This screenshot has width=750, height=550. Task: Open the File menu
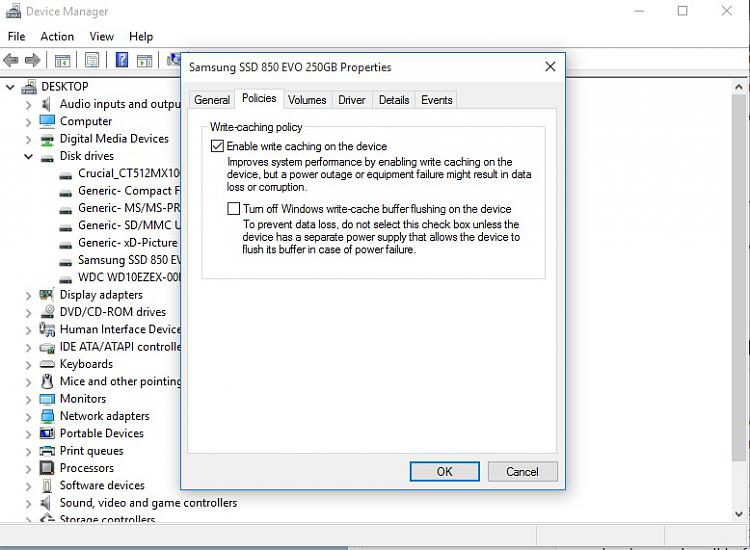(x=16, y=36)
